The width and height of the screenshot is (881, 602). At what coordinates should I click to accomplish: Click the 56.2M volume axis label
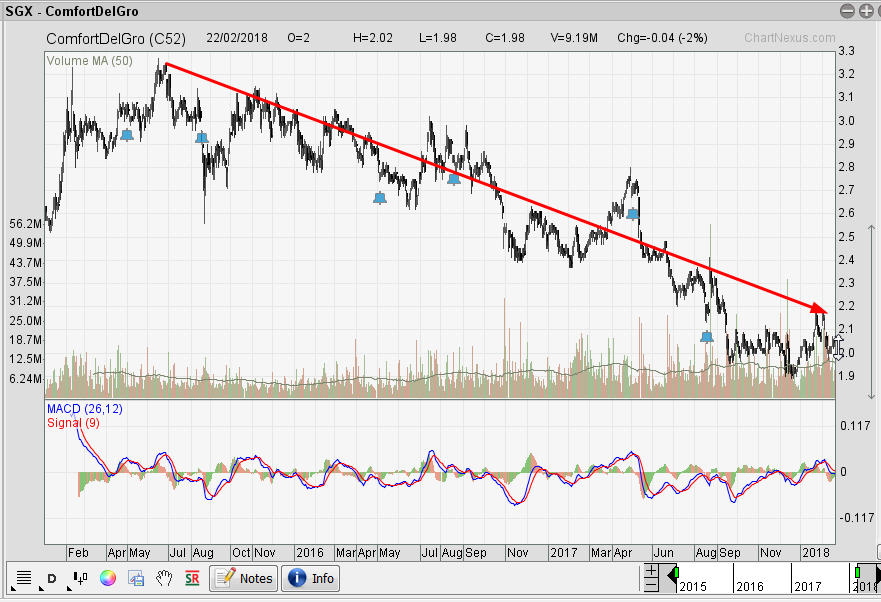point(26,224)
